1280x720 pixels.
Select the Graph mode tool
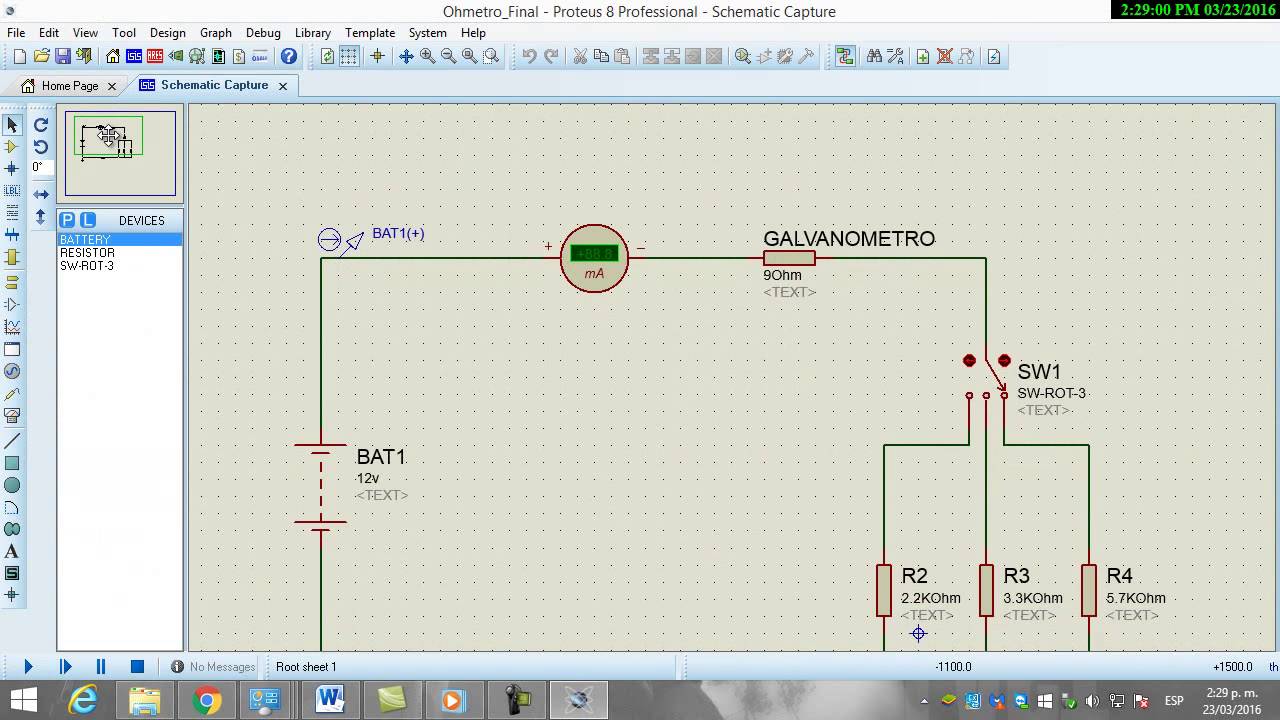(x=12, y=327)
